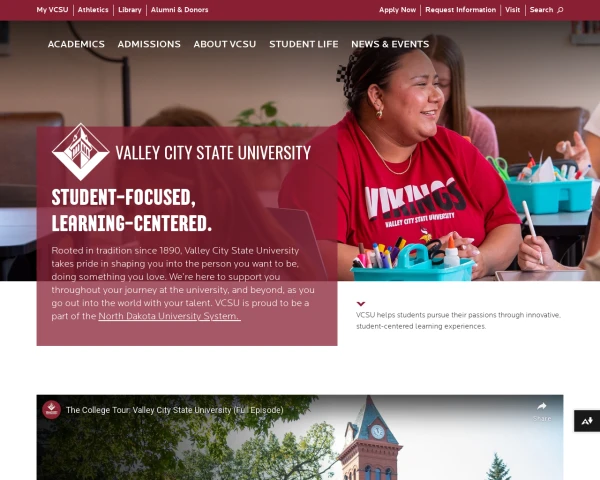Open the News & Events menu
The width and height of the screenshot is (600, 480).
[390, 44]
